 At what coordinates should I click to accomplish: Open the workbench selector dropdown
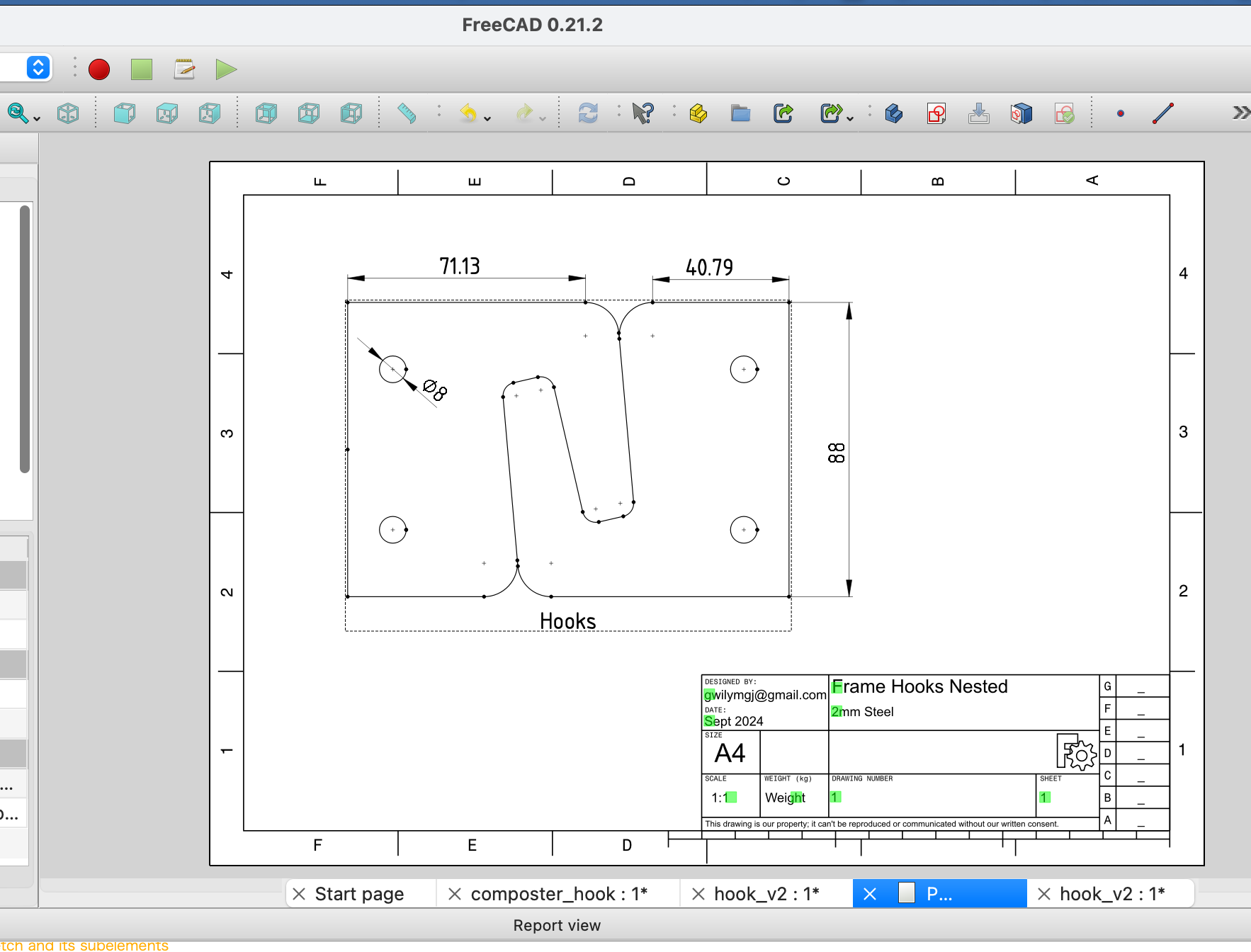pos(38,68)
